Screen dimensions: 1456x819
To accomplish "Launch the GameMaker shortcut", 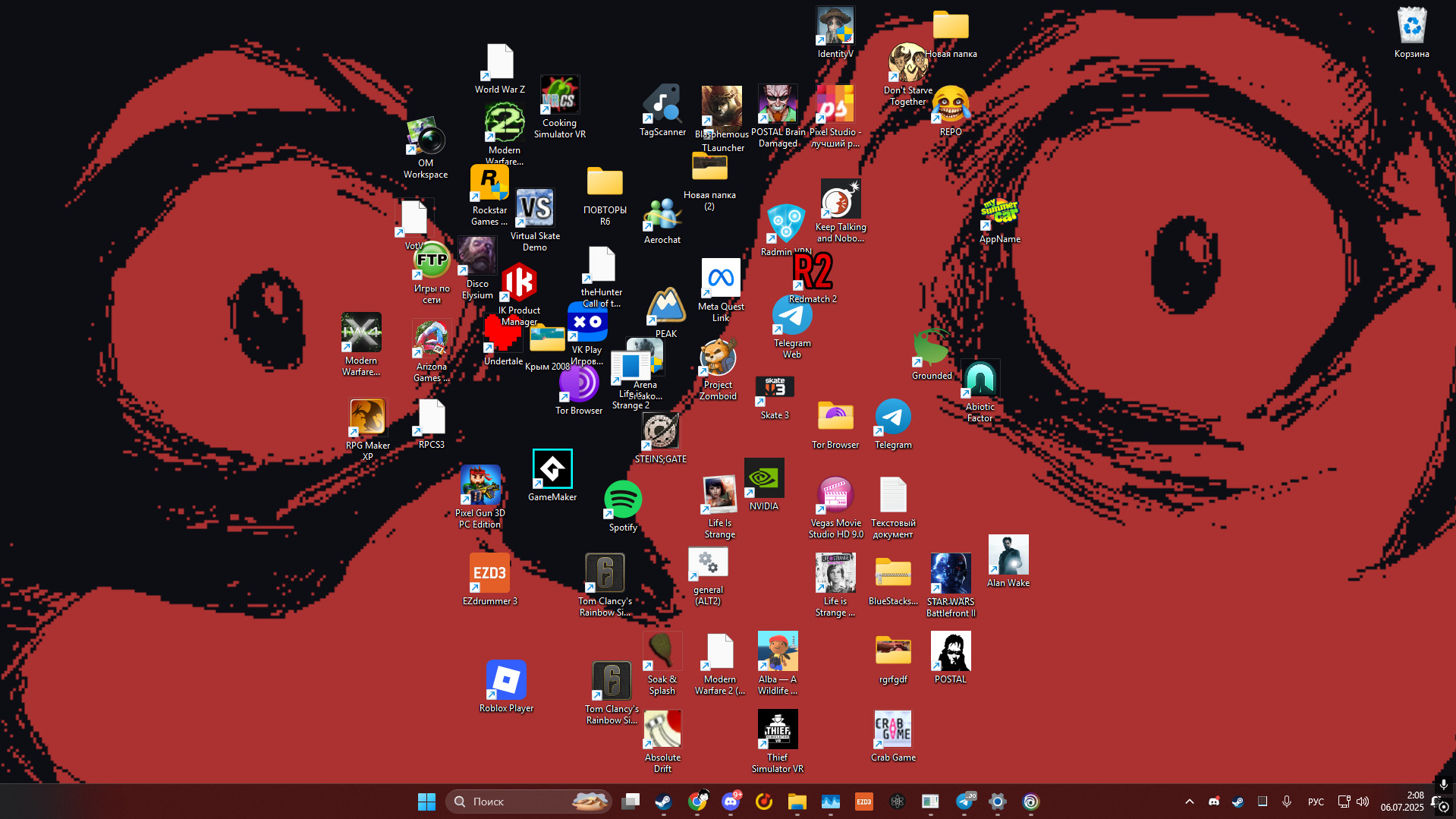I will tap(552, 470).
